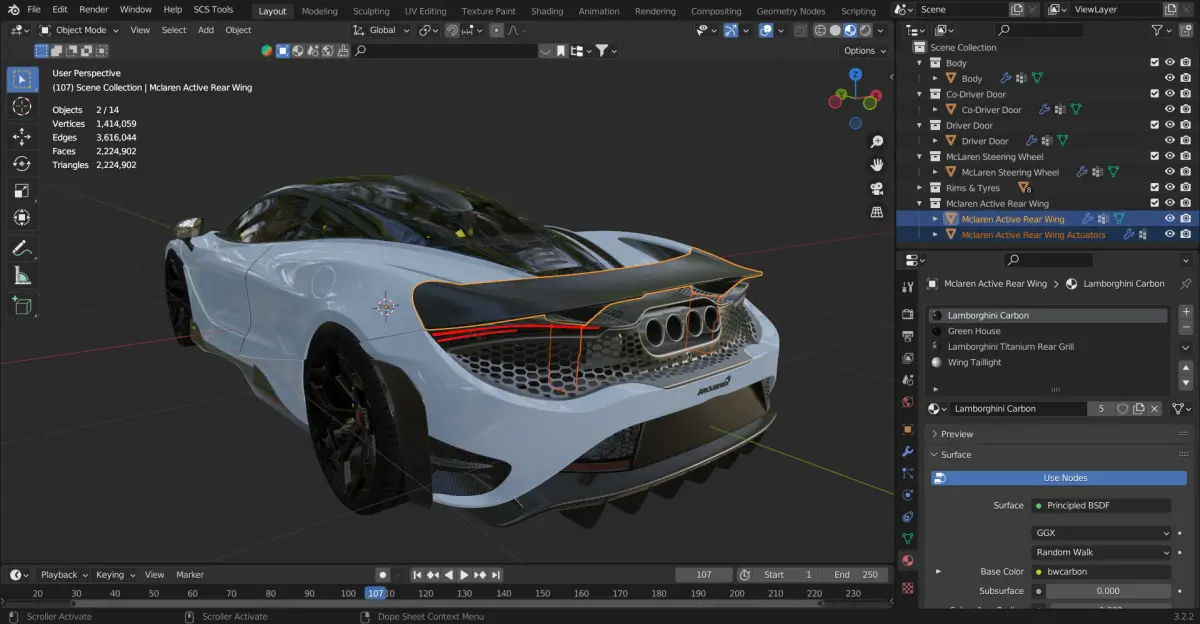1200x624 pixels.
Task: Activate the Select Box tool
Action: click(22, 79)
